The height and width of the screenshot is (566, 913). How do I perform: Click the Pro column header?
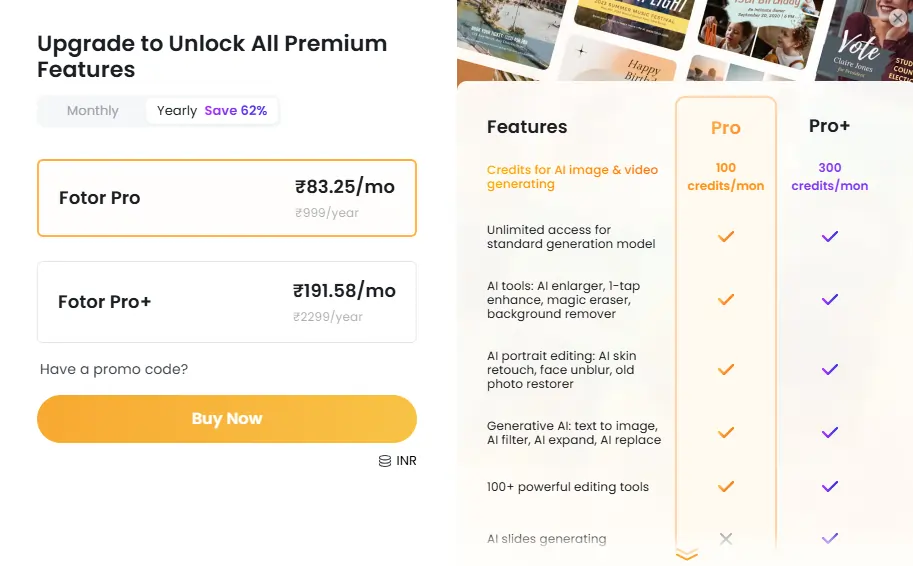click(726, 128)
